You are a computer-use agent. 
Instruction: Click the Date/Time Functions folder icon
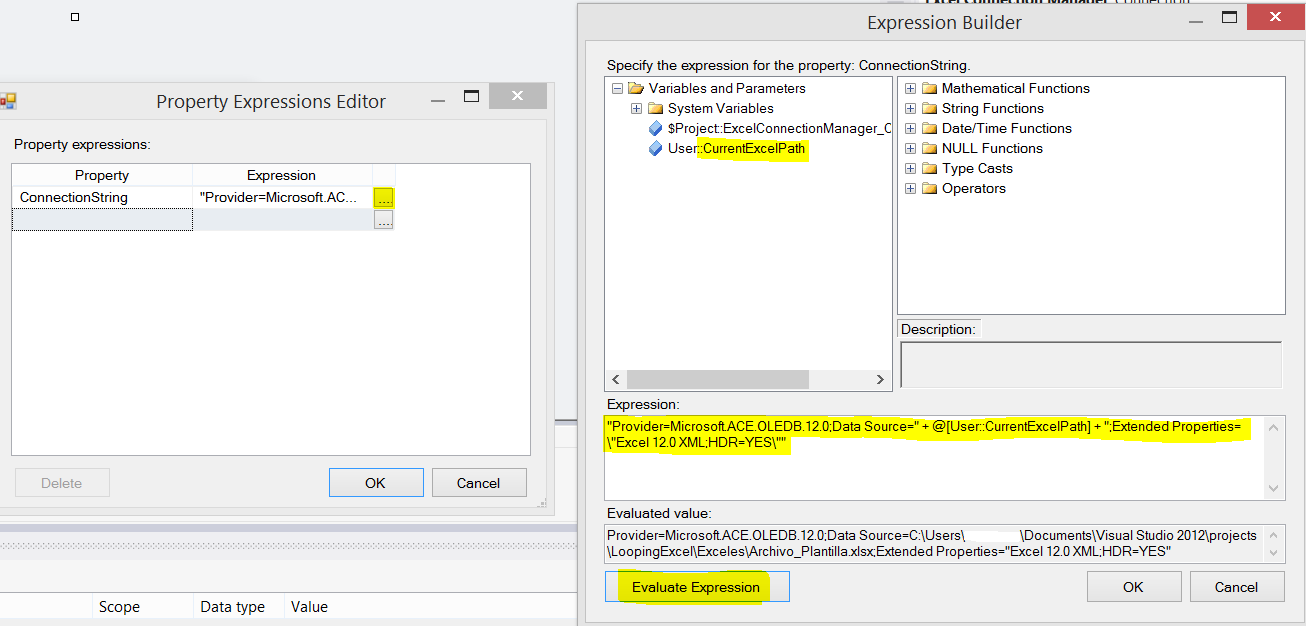point(929,128)
